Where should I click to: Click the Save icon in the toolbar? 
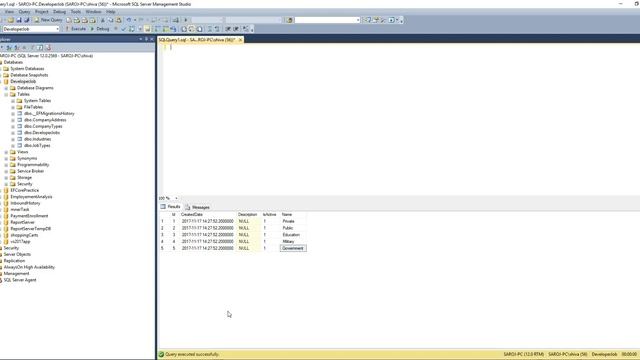pos(19,20)
